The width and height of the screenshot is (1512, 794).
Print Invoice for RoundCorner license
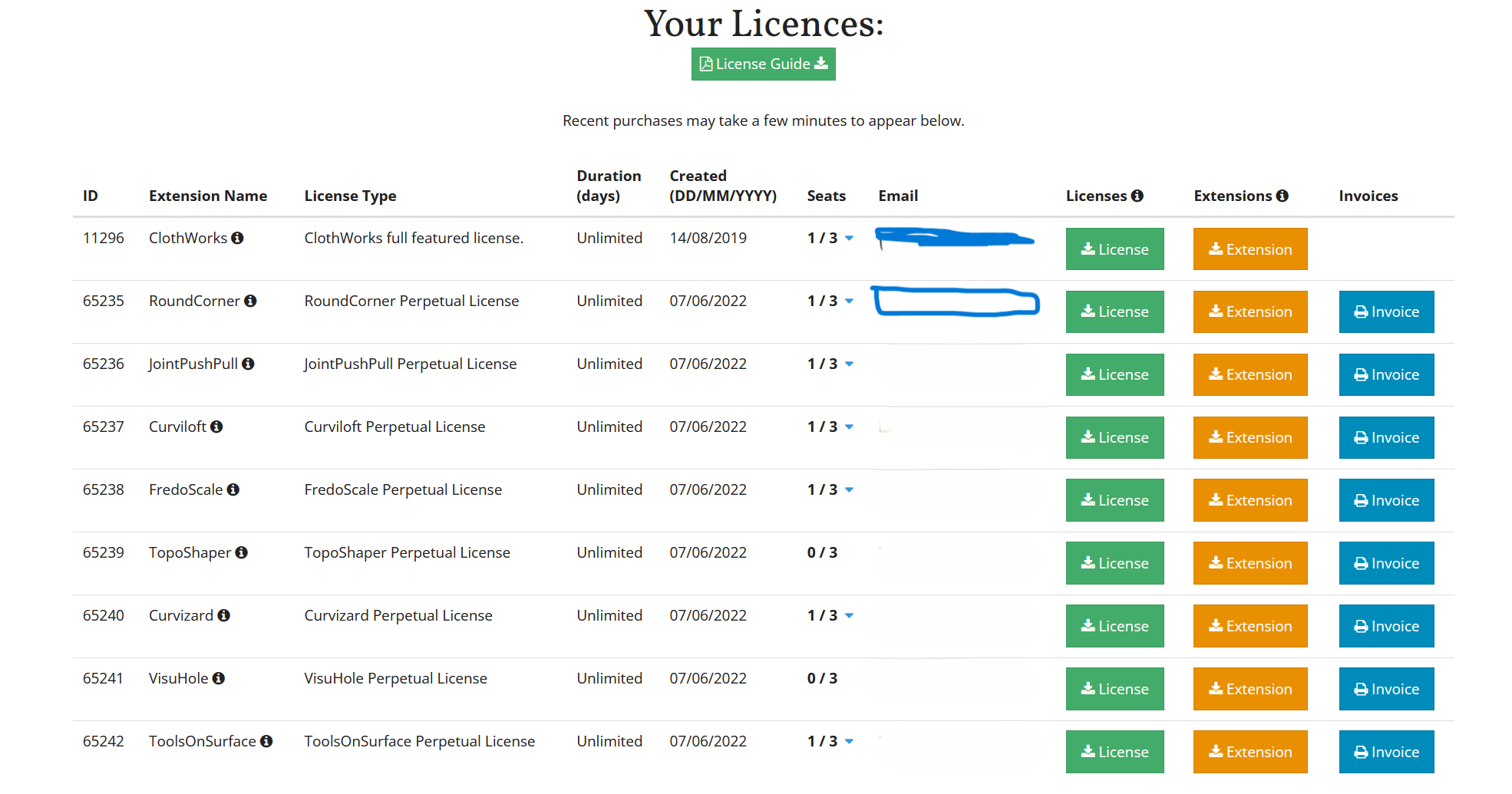coord(1386,311)
